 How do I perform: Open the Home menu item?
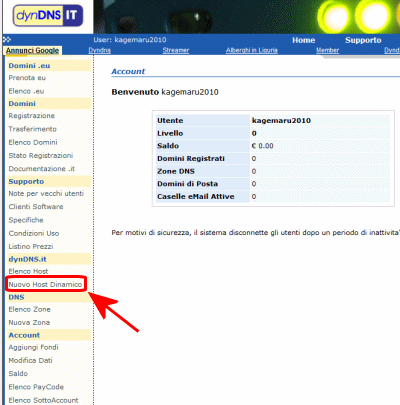pos(304,40)
